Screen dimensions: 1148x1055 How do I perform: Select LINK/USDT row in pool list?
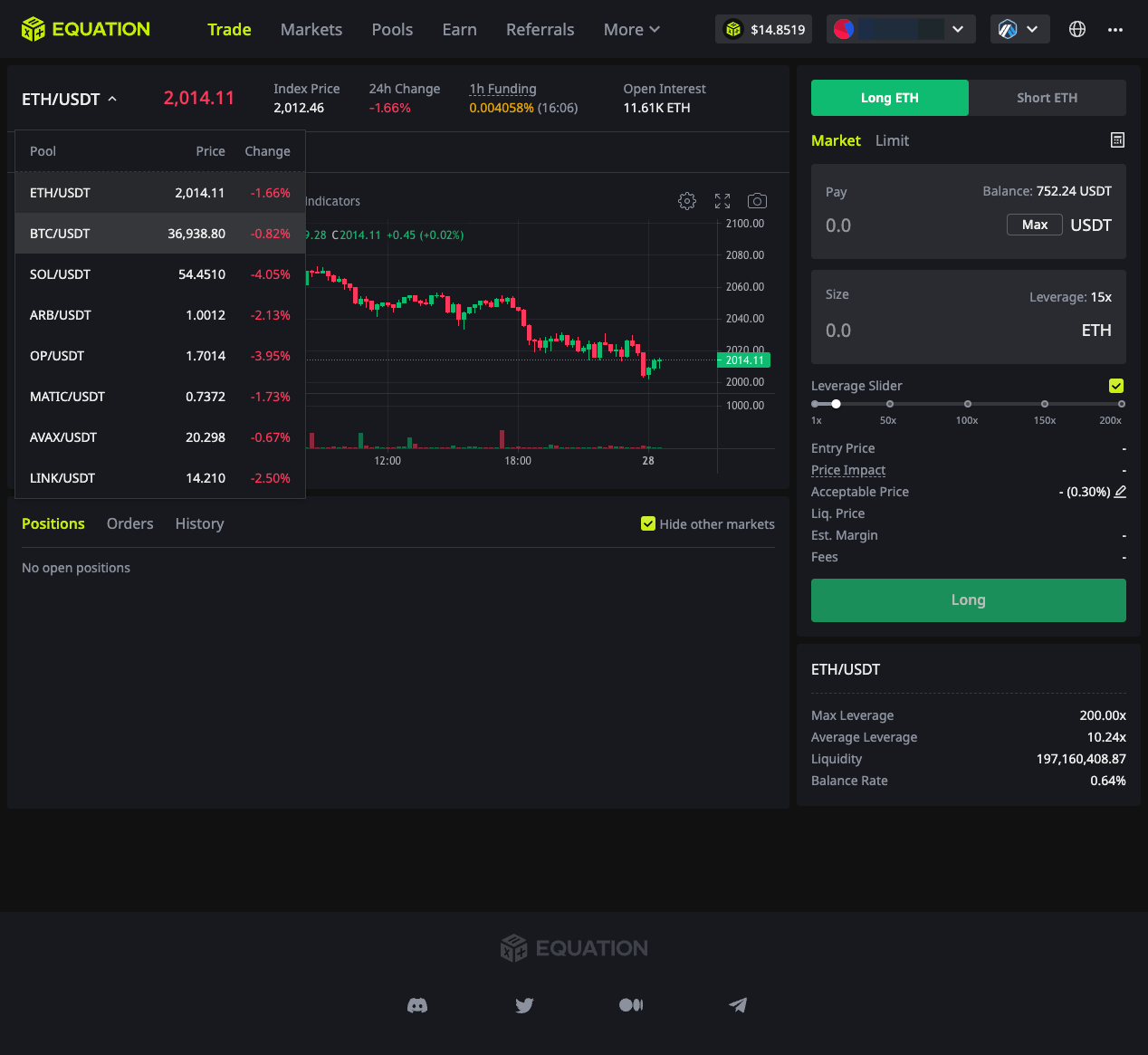click(160, 478)
